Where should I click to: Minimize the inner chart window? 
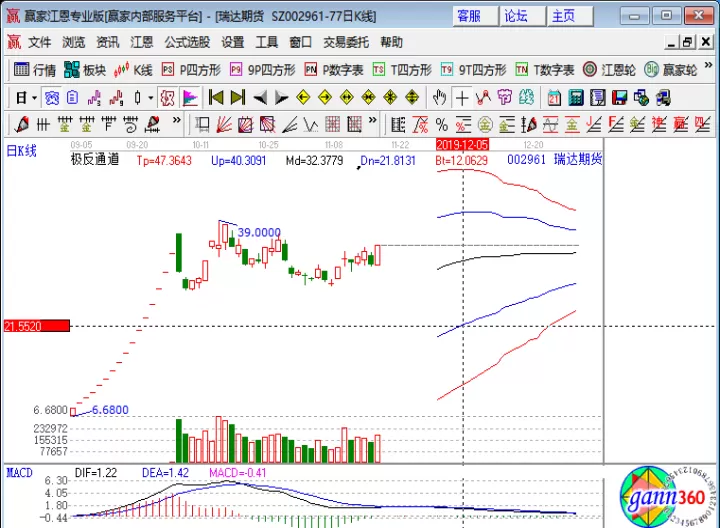tap(671, 42)
